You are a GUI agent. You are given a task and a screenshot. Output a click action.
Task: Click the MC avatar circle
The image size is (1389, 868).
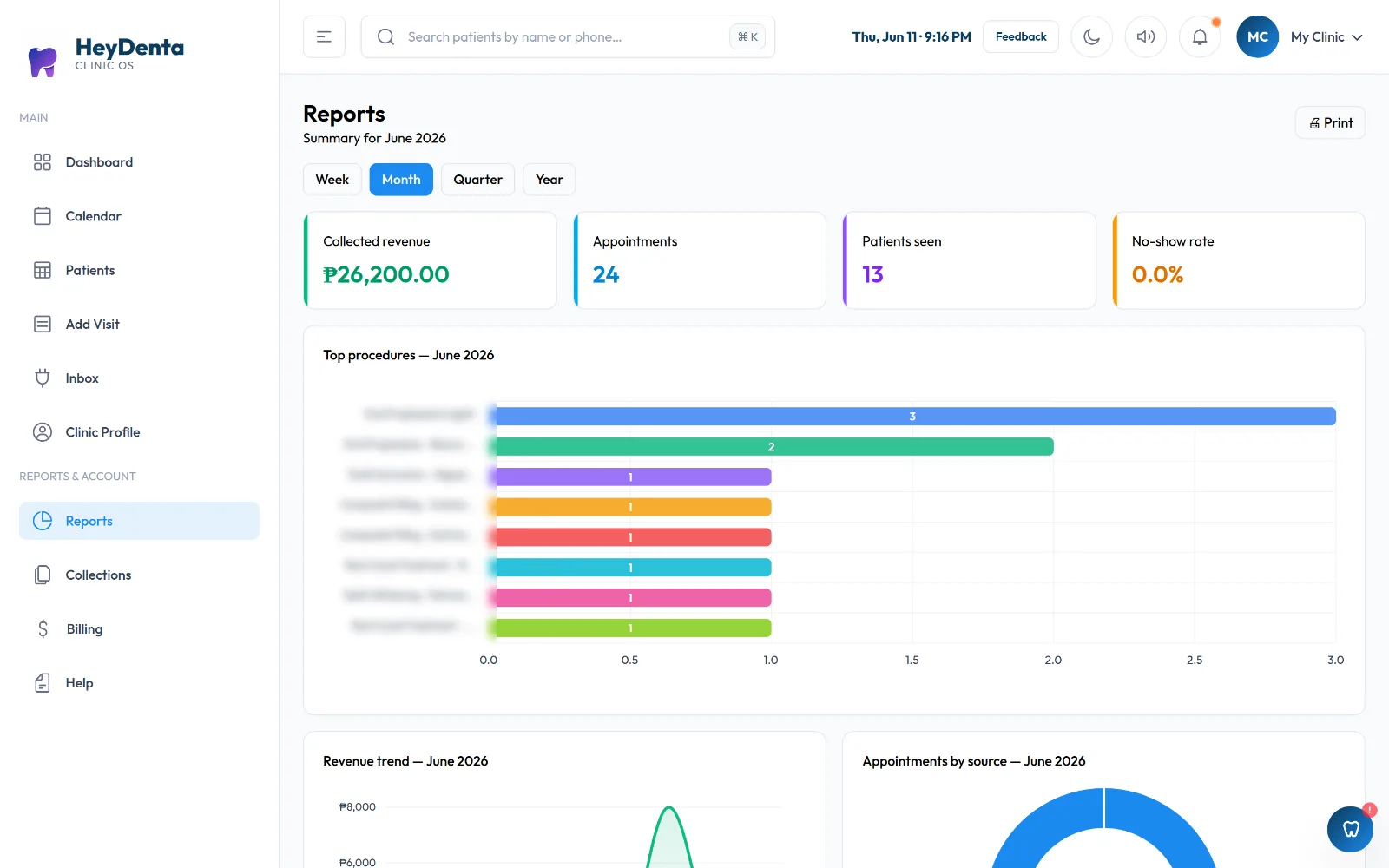click(x=1258, y=36)
